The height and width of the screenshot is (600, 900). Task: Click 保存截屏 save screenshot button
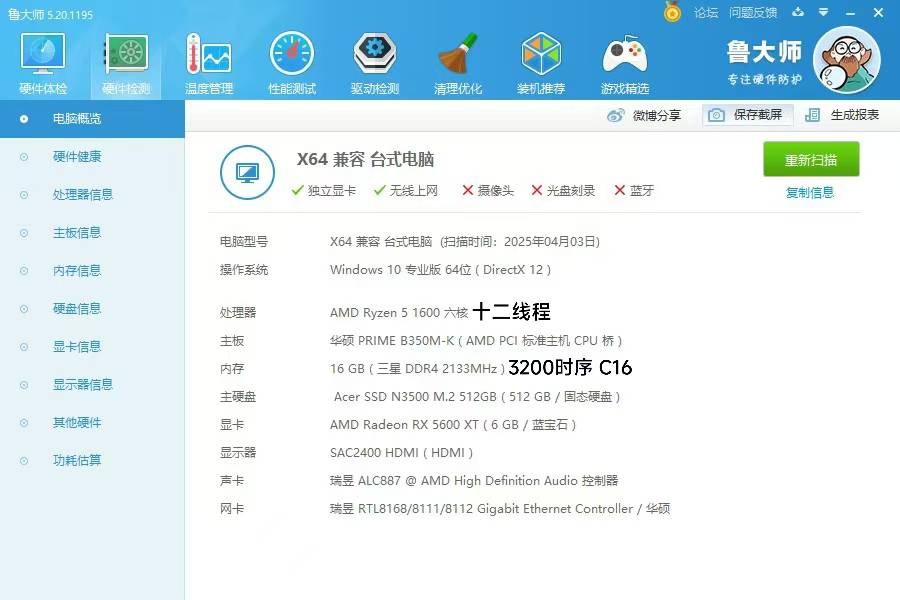pyautogui.click(x=747, y=115)
